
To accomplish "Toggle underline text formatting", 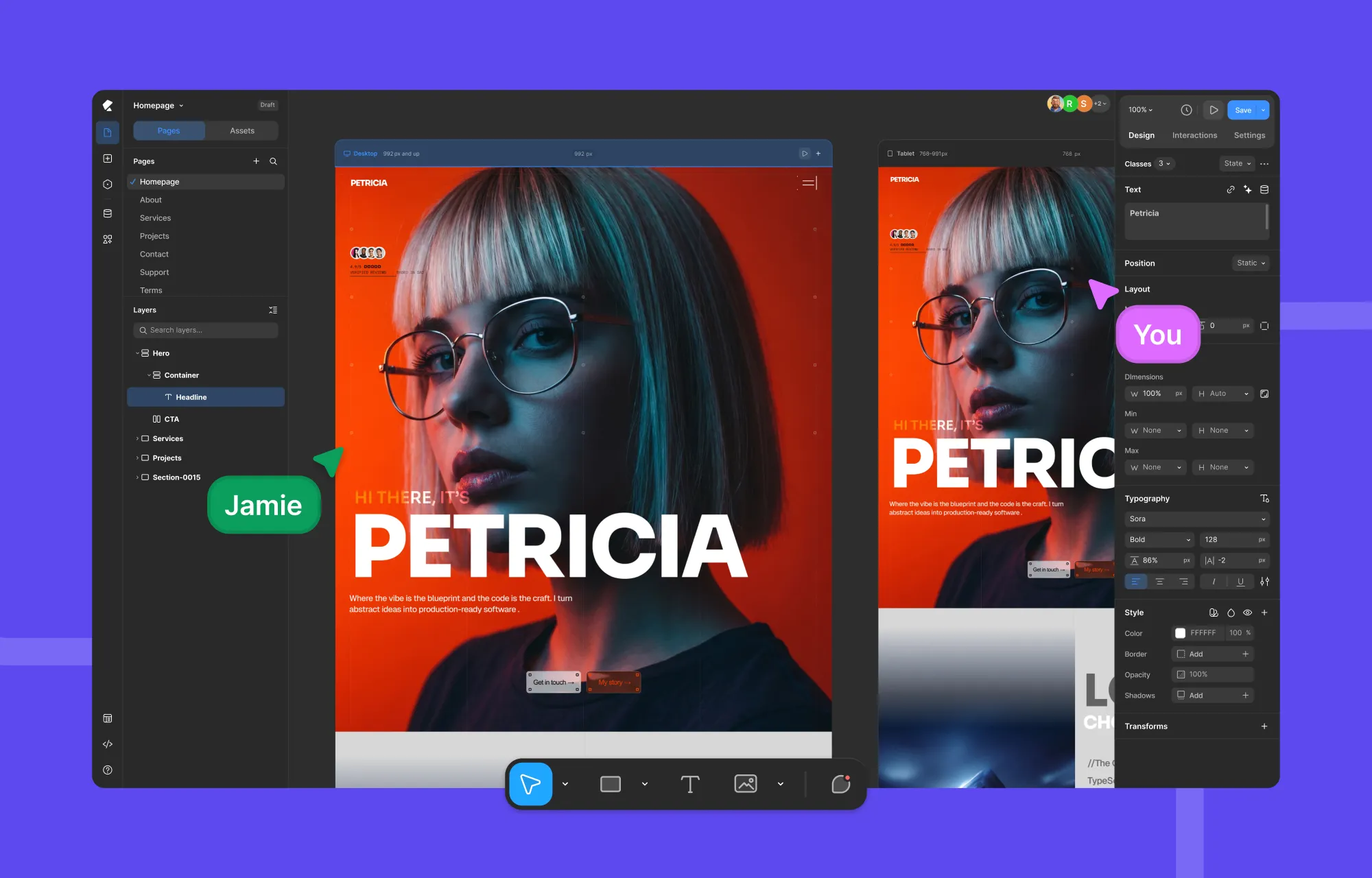I will (x=1240, y=582).
